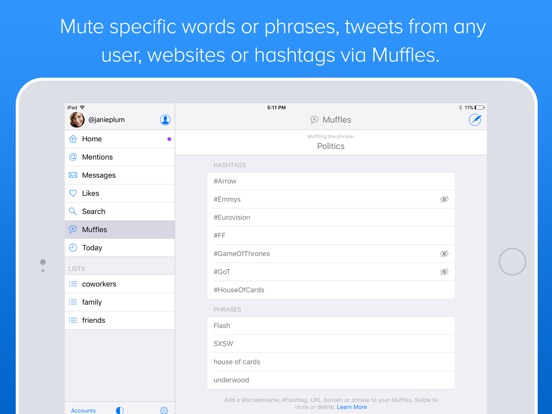Viewport: 552px width, 414px height.
Task: Tap the compose tweet quill icon
Action: click(x=475, y=120)
